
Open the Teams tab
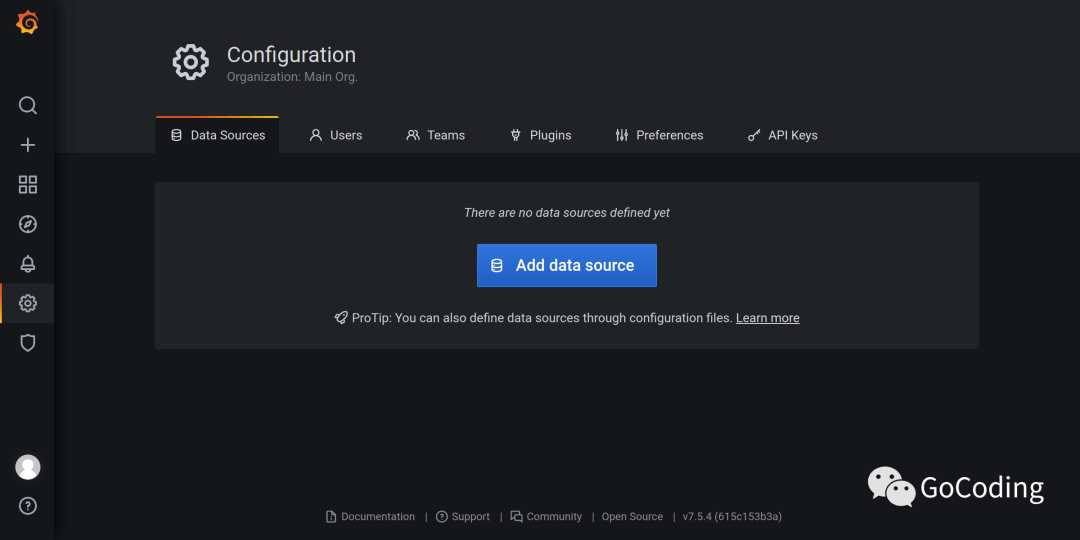pyautogui.click(x=436, y=135)
